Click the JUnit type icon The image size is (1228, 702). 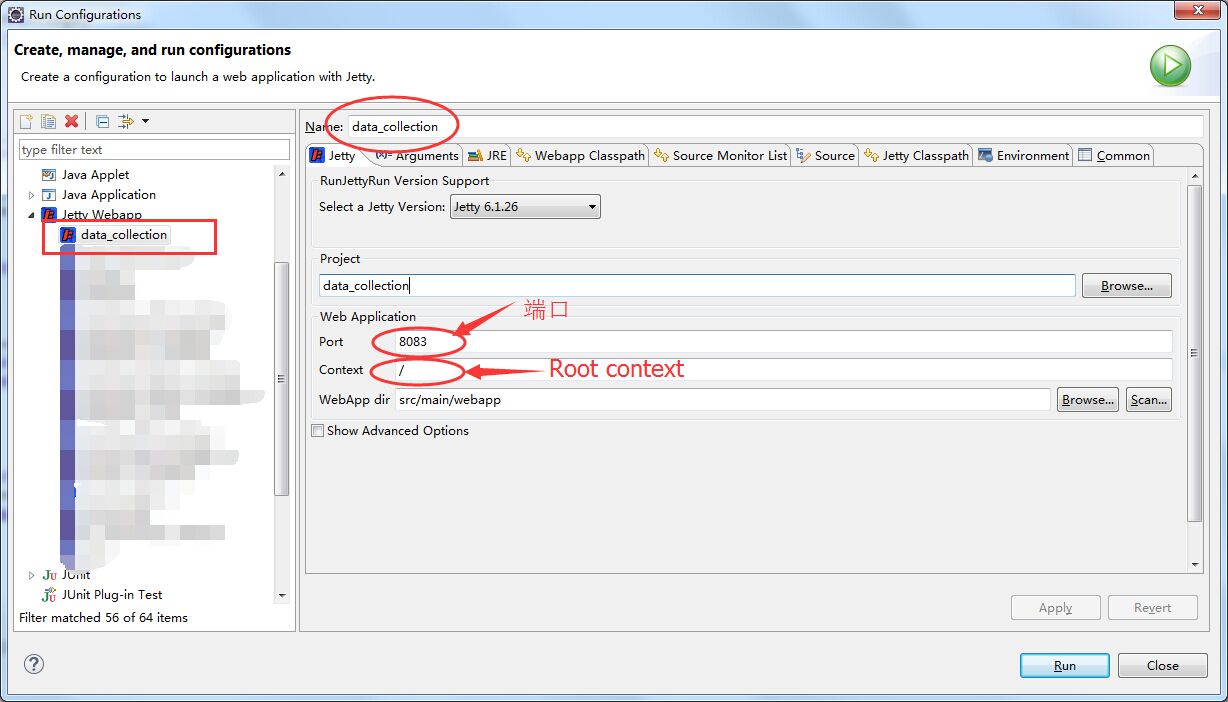coord(50,575)
